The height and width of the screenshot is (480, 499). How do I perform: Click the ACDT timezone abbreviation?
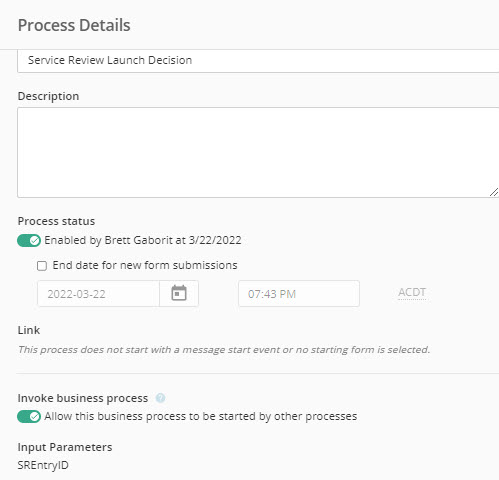pos(412,292)
